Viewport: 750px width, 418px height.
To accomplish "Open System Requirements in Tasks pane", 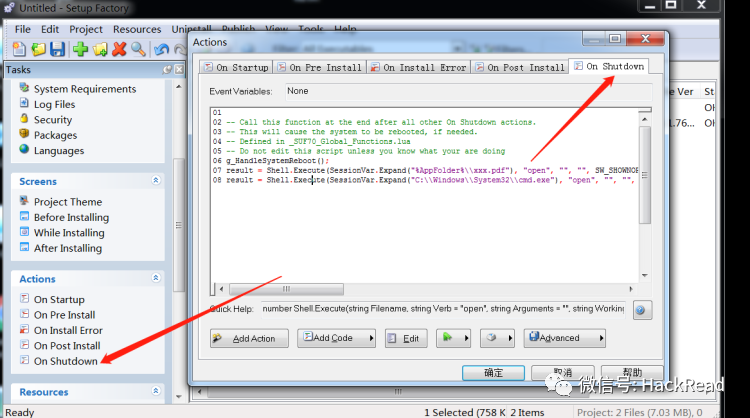I will coord(85,89).
